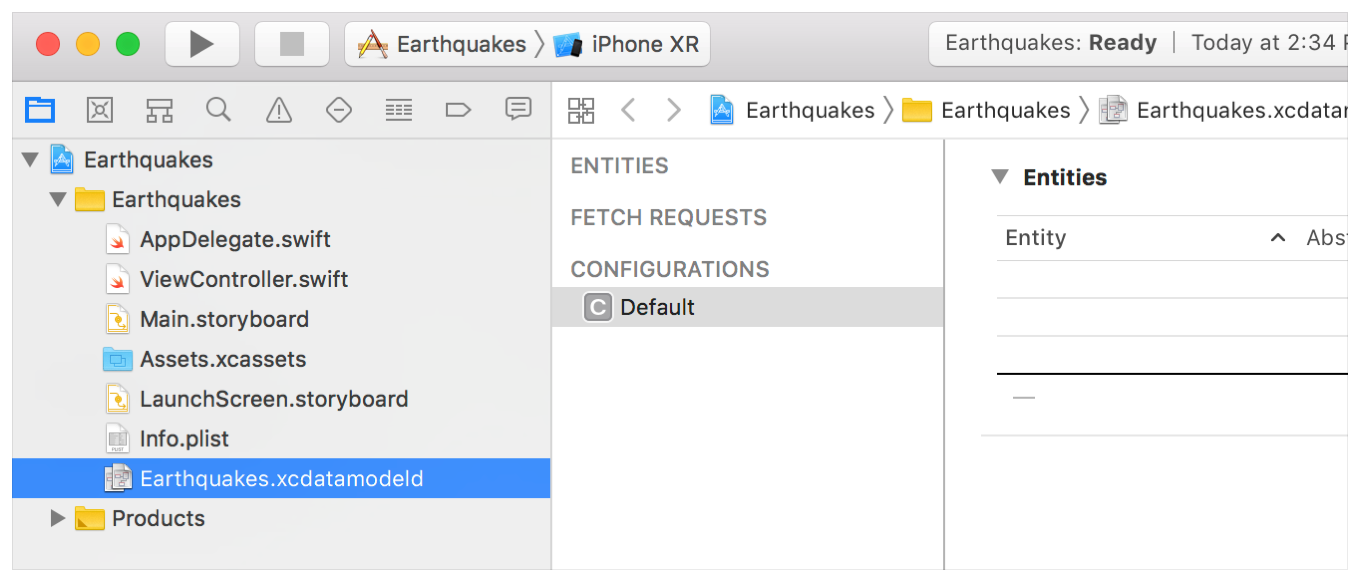Show the Issue navigator
This screenshot has width=1360, height=582.
(x=279, y=110)
